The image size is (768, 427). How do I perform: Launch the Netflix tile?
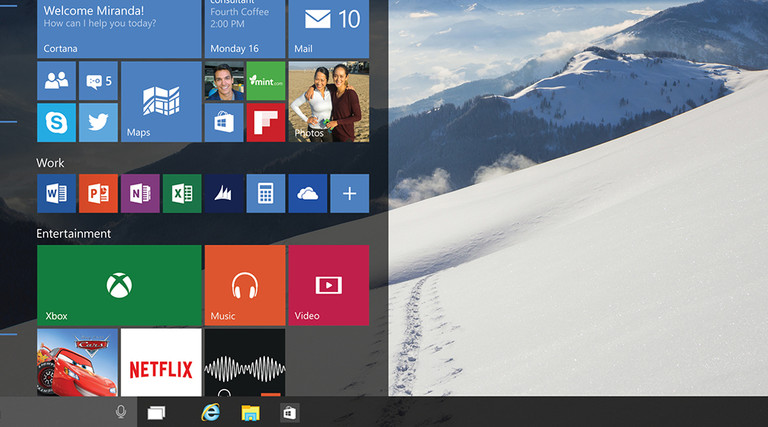tap(161, 362)
